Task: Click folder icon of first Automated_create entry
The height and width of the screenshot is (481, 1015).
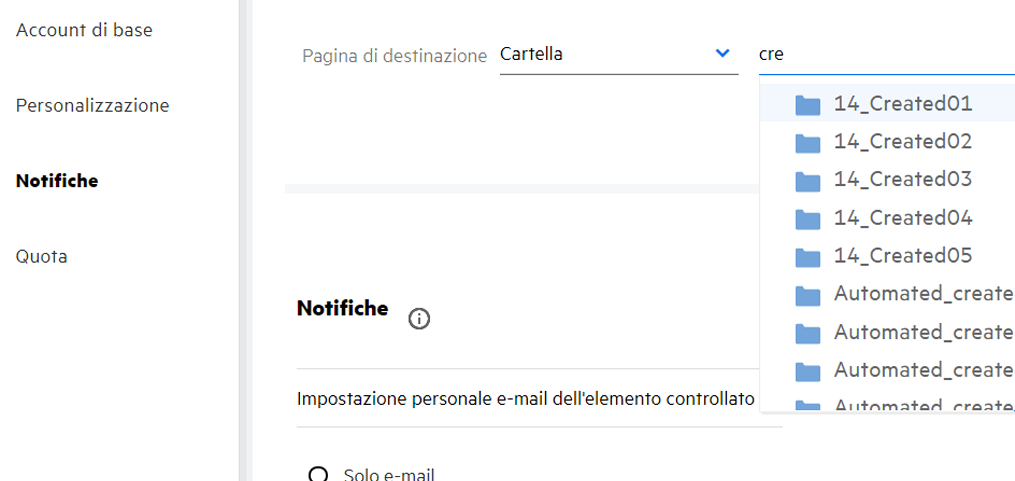Action: (808, 295)
